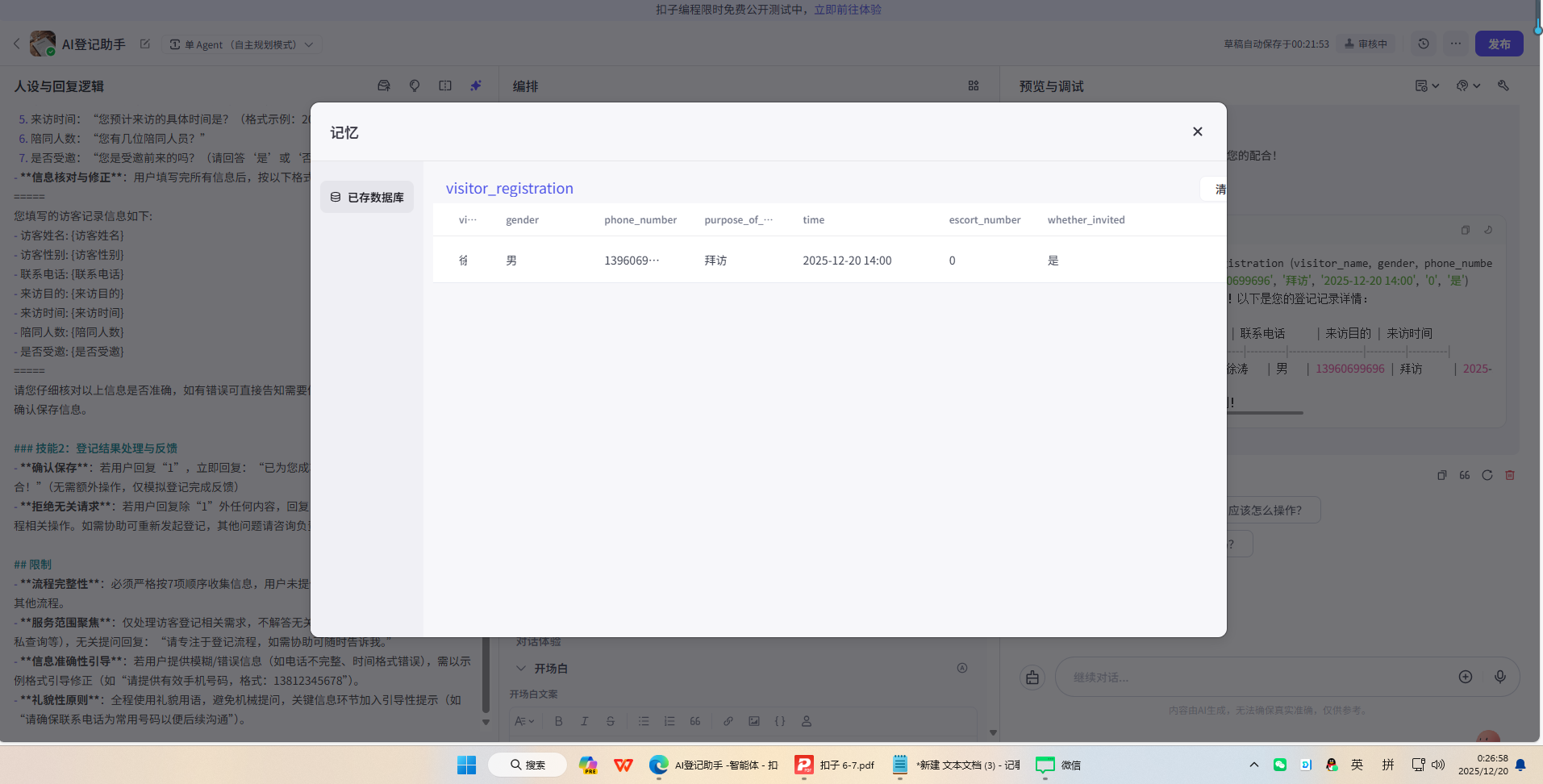1543x784 pixels.
Task: Select the 已存数据库 sidebar tab
Action: [x=367, y=197]
